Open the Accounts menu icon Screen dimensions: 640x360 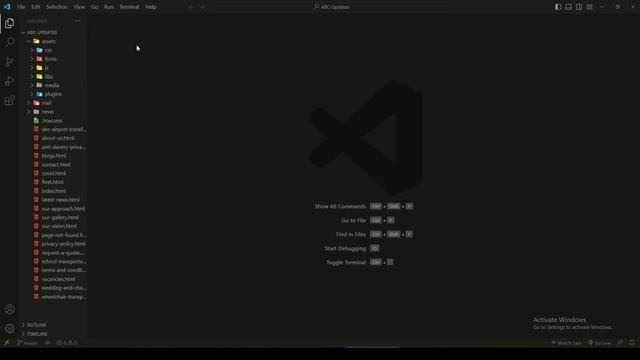pyautogui.click(x=9, y=309)
